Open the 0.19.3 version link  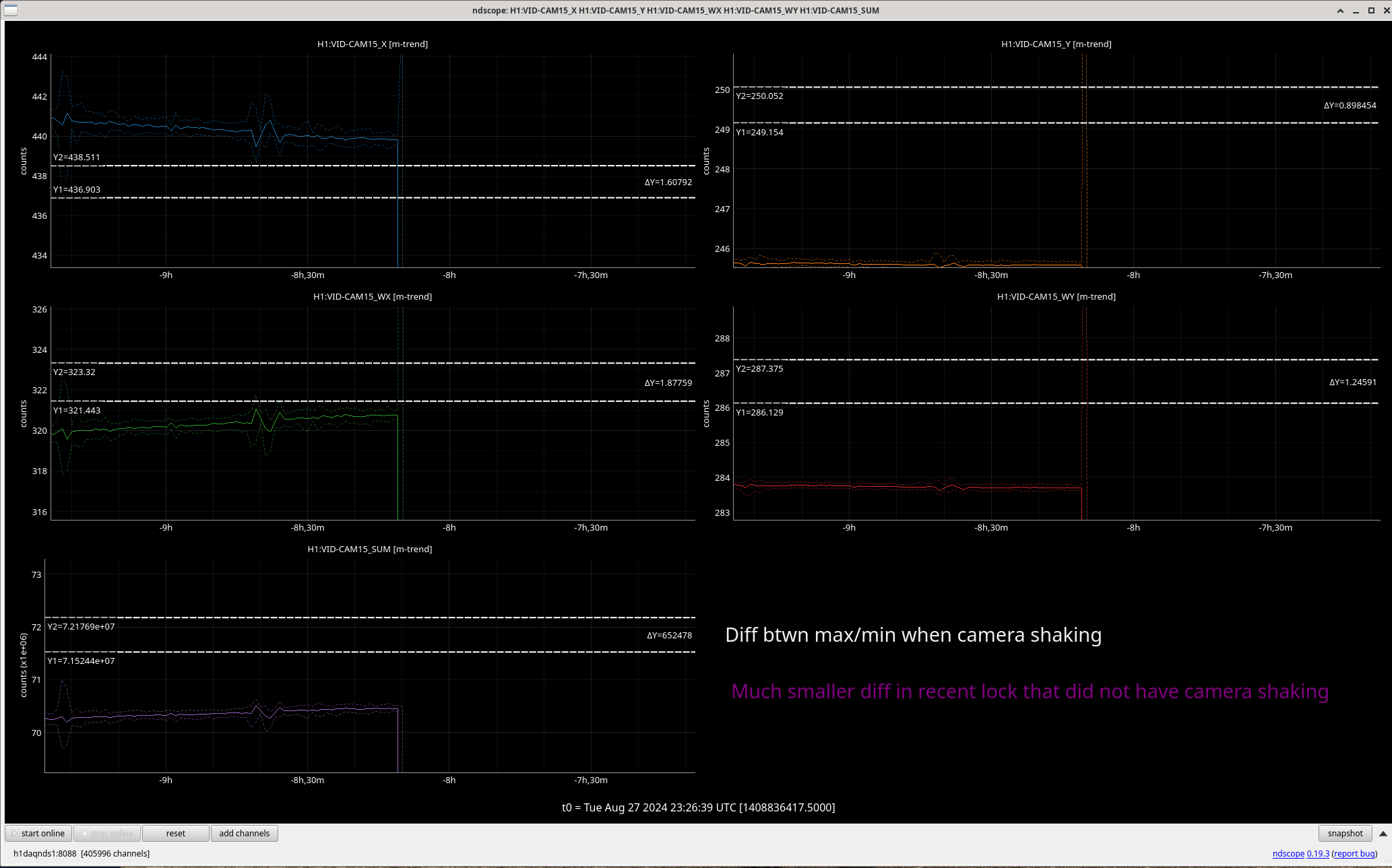click(x=1318, y=853)
